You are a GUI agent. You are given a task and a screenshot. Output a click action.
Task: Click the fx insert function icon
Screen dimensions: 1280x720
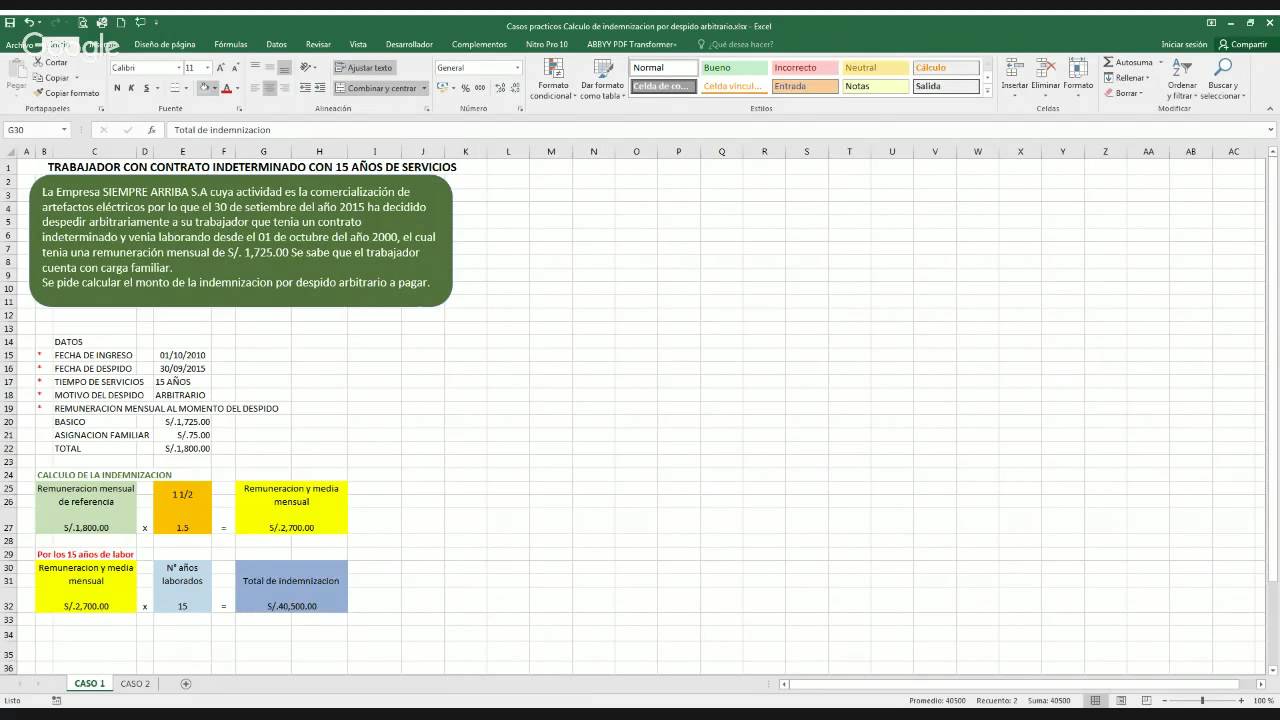[152, 130]
